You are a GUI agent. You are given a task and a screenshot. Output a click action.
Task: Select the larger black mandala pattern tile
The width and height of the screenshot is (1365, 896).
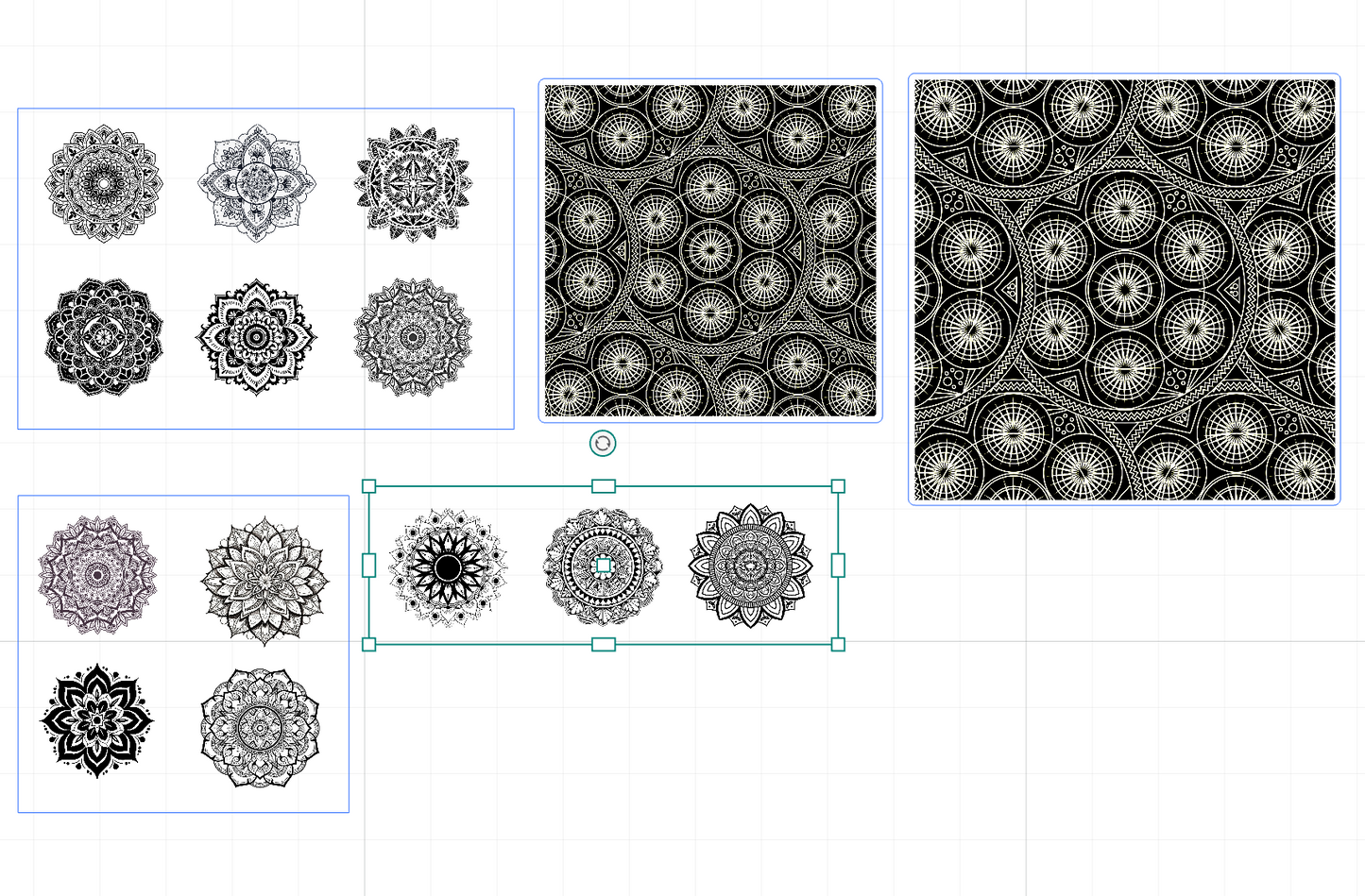pos(1124,289)
